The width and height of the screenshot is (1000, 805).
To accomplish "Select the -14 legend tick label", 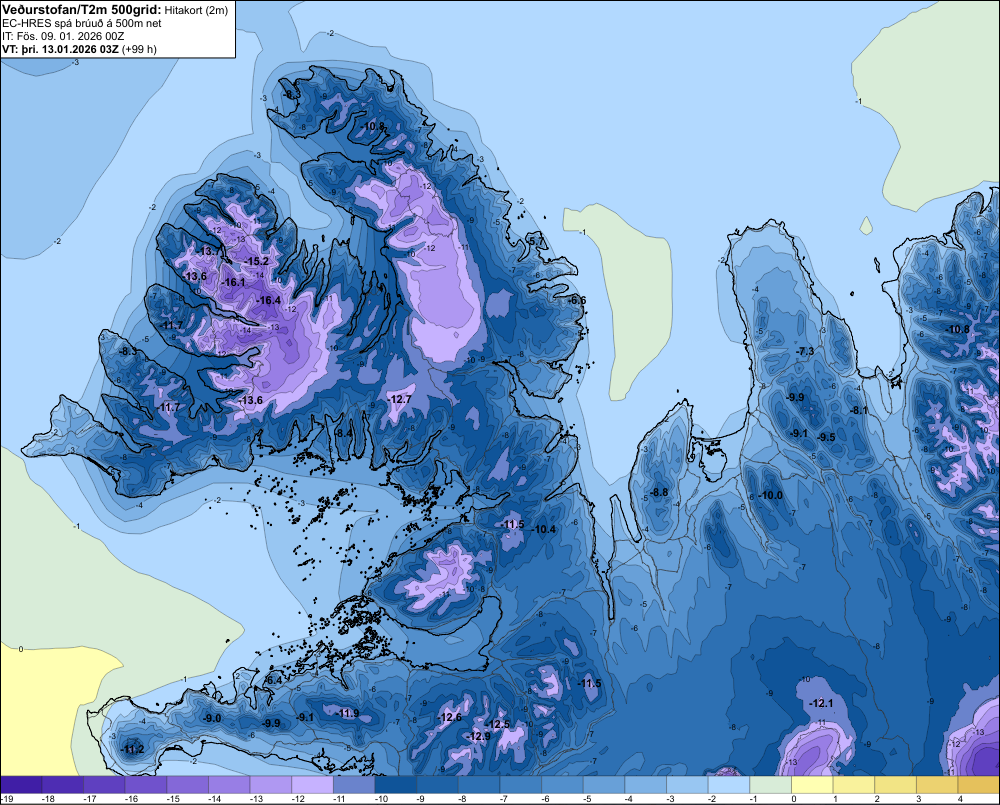I will [215, 799].
